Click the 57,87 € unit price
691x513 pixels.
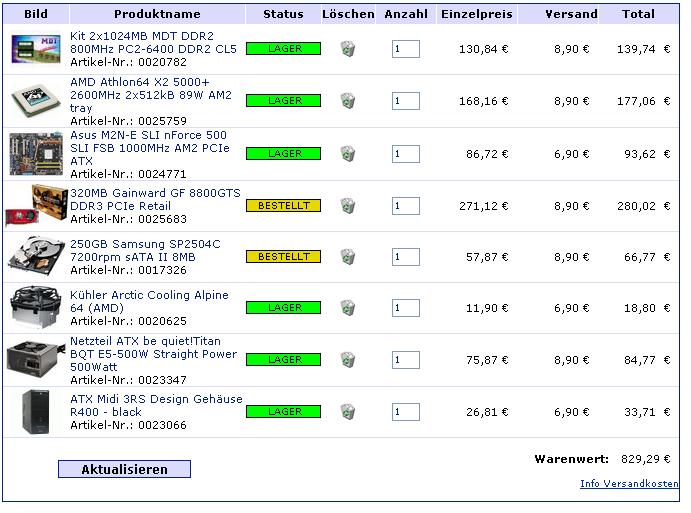coord(487,257)
